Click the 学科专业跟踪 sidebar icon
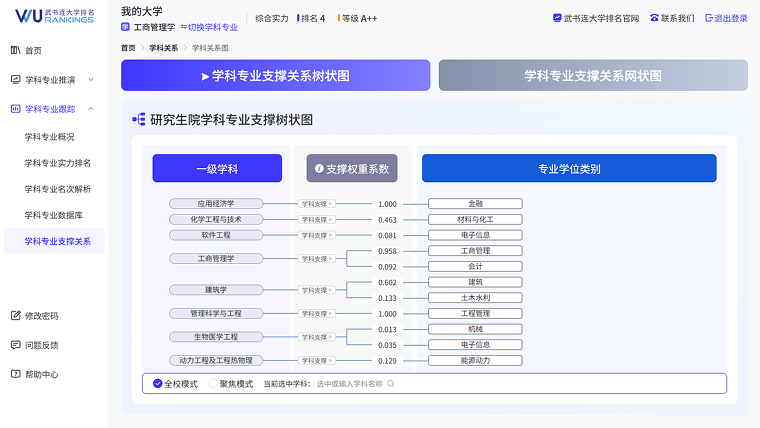760x428 pixels. click(x=16, y=109)
